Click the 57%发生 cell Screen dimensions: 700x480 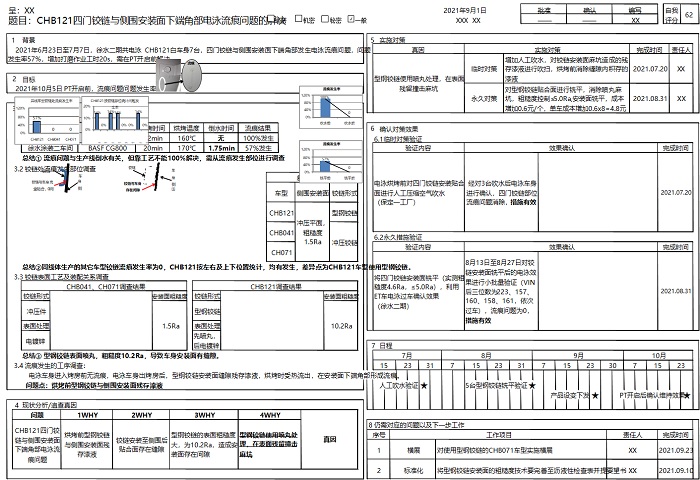258,148
